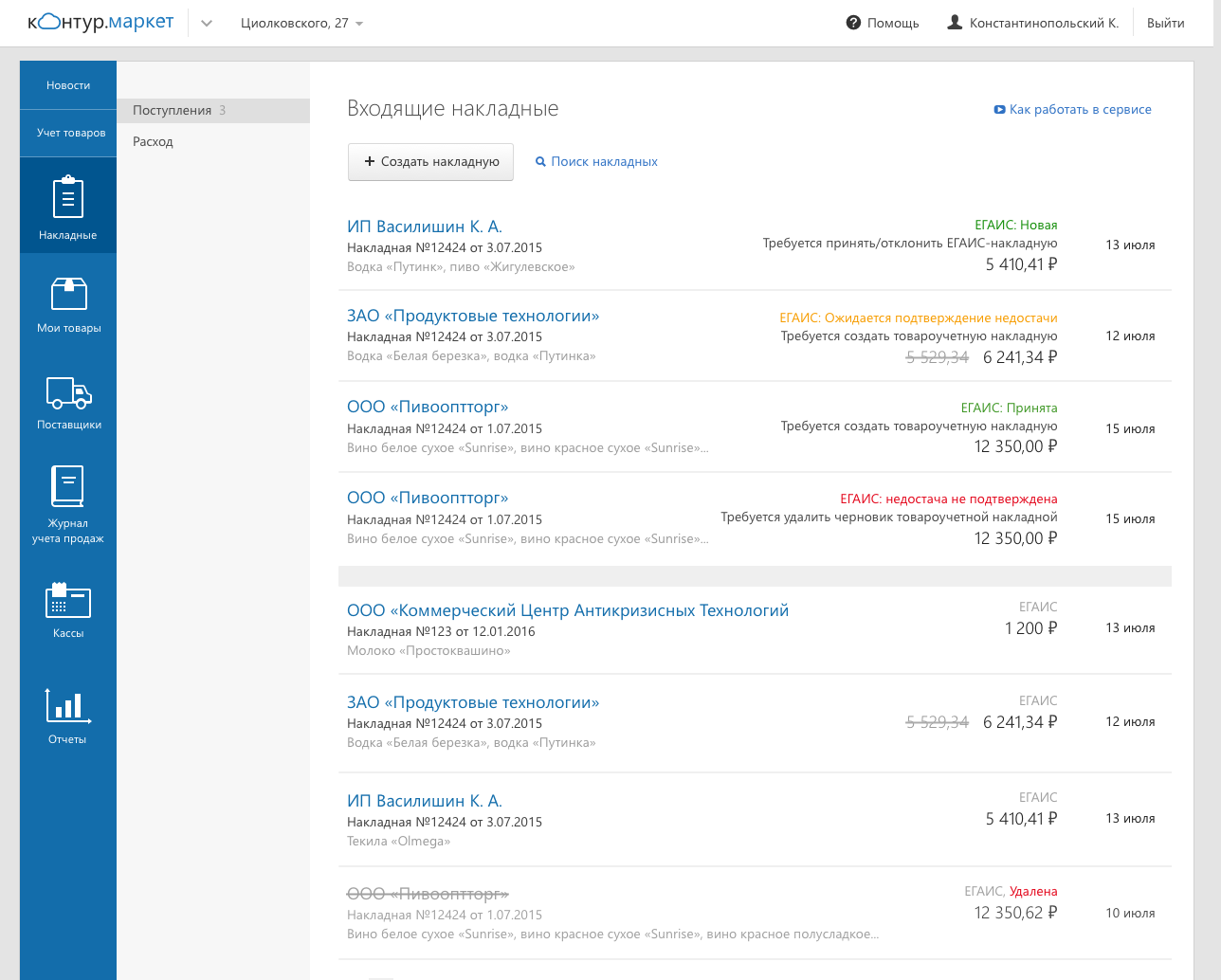Open the ИП Василишин К. А. ЕГАИС: Новая invoice
This screenshot has height=980, width=1221.
(x=425, y=227)
